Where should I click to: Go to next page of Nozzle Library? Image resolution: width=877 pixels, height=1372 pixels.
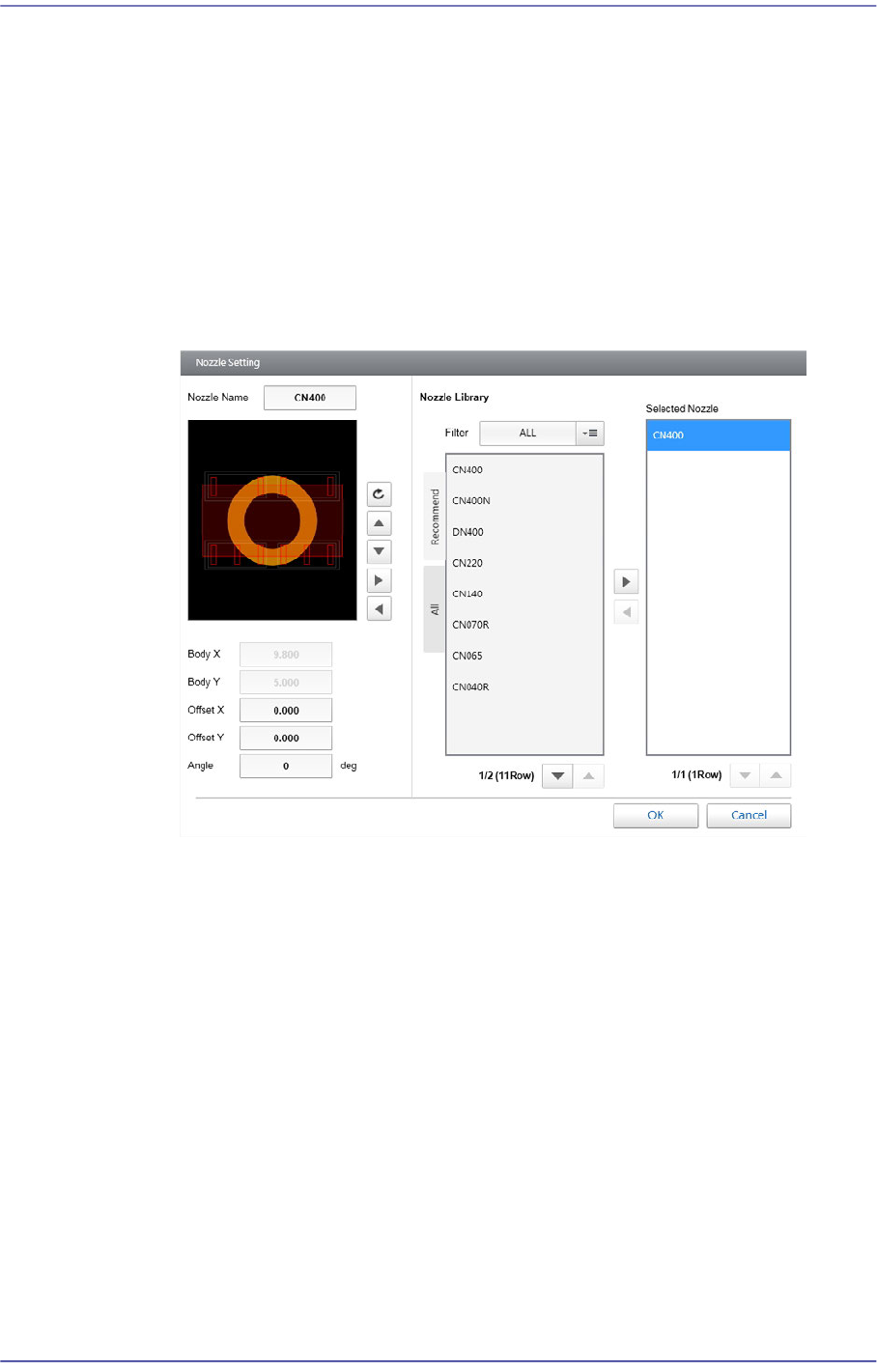[x=557, y=775]
